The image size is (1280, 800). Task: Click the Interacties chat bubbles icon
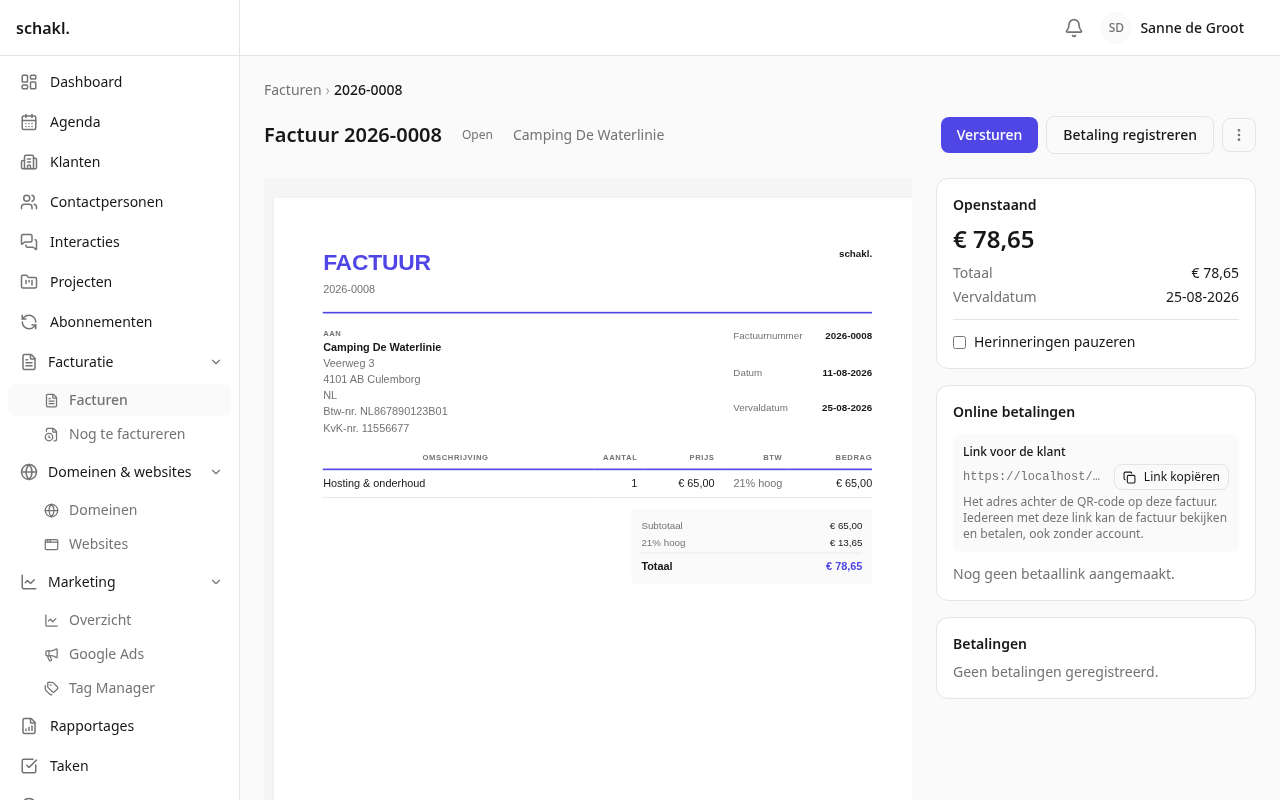29,242
